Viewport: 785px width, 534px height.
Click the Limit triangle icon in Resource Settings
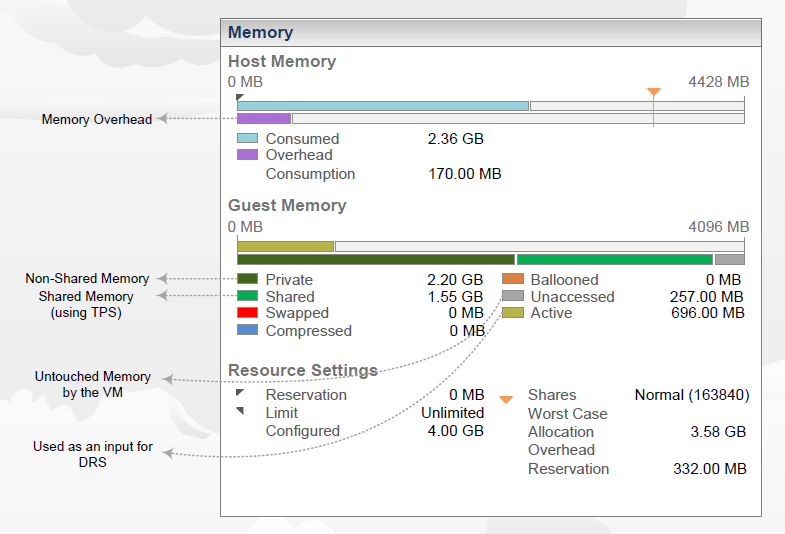[x=240, y=411]
